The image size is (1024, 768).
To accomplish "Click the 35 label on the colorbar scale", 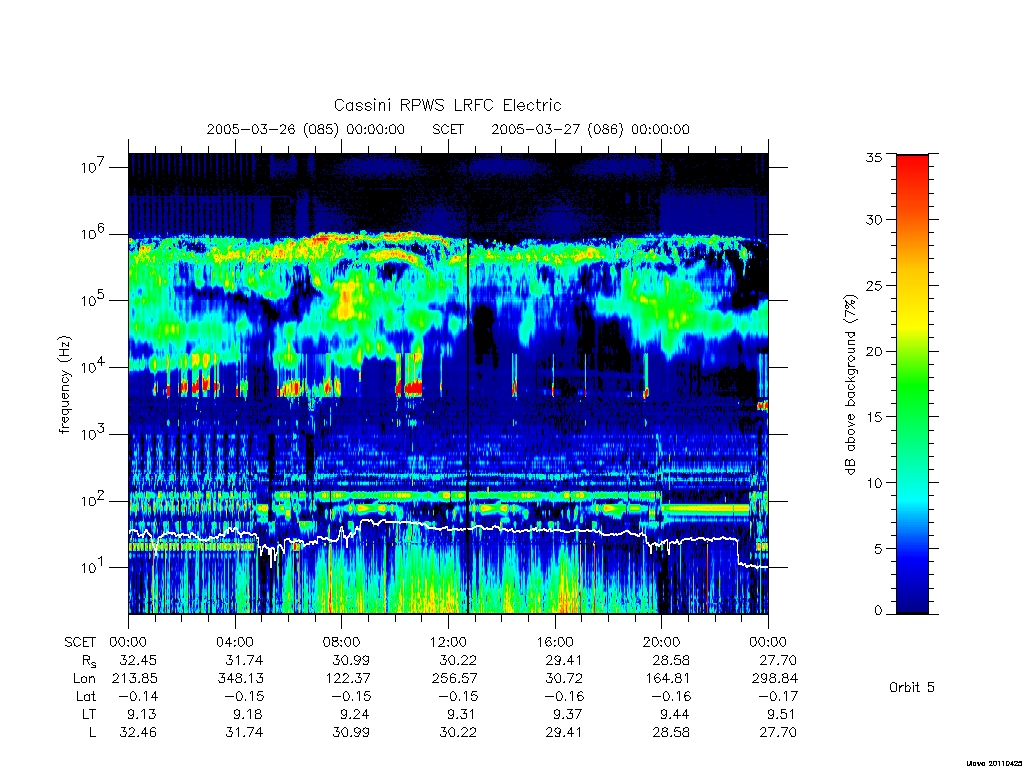I will click(873, 157).
